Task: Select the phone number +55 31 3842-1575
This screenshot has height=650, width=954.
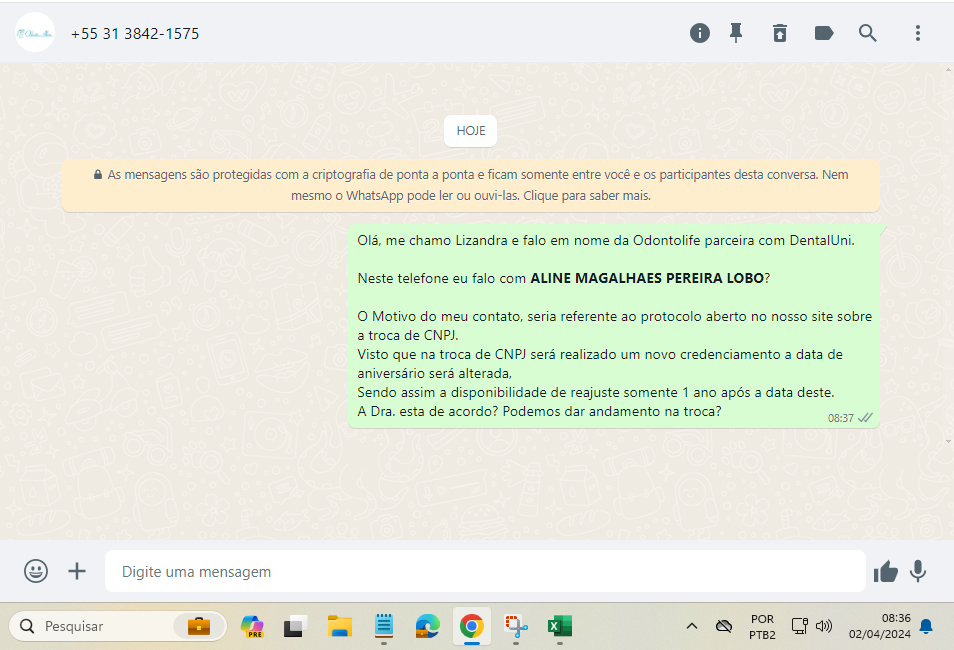Action: point(135,33)
